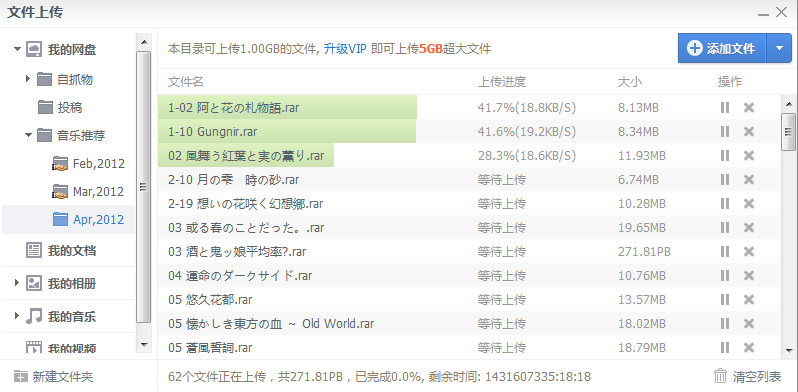Viewport: 798px width, 392px height.
Task: Click 清空列表 to clear list
Action: pos(756,377)
